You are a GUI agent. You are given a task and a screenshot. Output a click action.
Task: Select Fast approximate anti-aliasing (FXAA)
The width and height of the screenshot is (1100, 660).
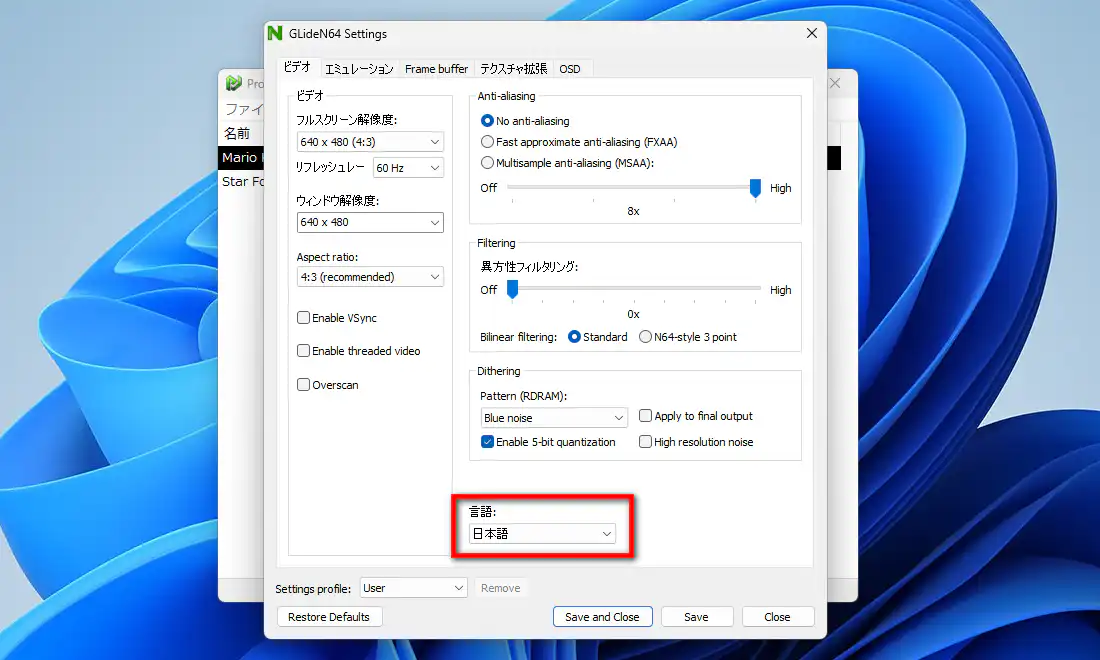(488, 142)
